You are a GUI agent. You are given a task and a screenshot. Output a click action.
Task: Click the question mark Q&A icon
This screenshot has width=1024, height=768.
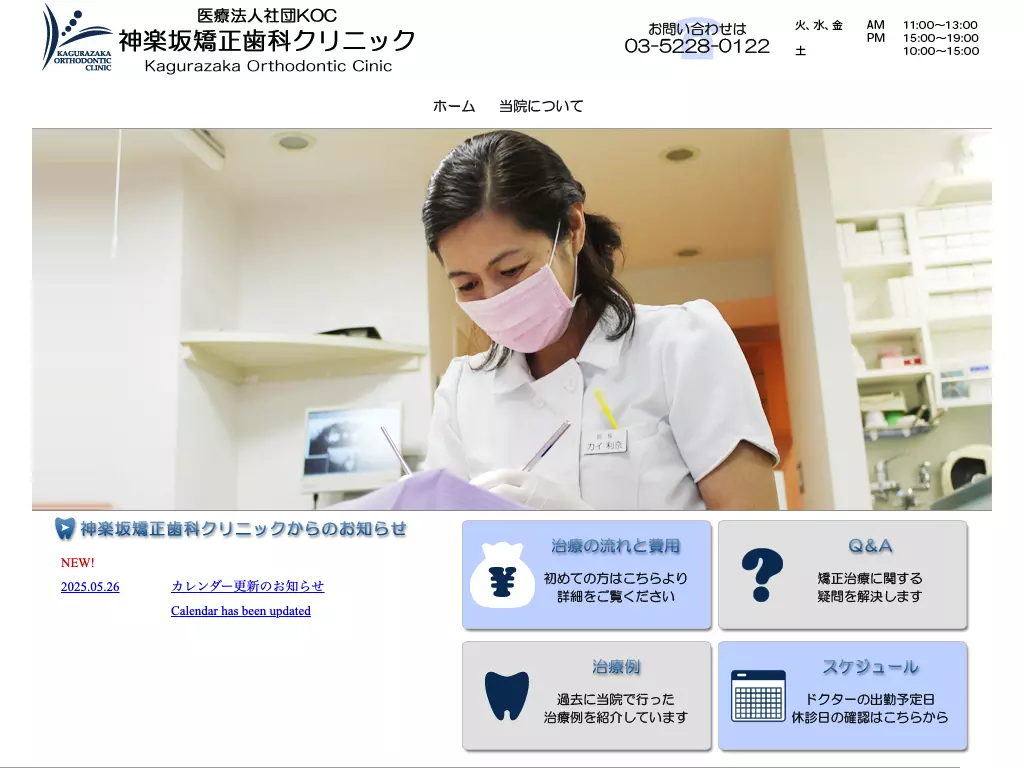[762, 575]
